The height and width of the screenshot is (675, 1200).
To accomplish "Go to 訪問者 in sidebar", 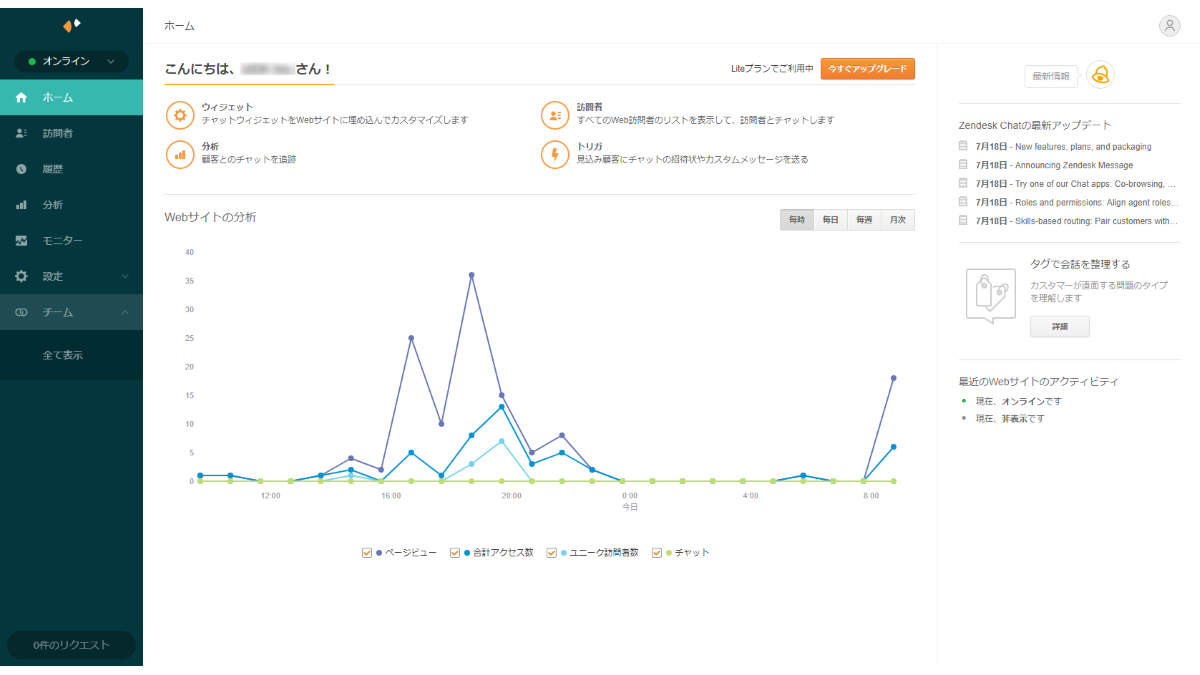I will tap(58, 133).
